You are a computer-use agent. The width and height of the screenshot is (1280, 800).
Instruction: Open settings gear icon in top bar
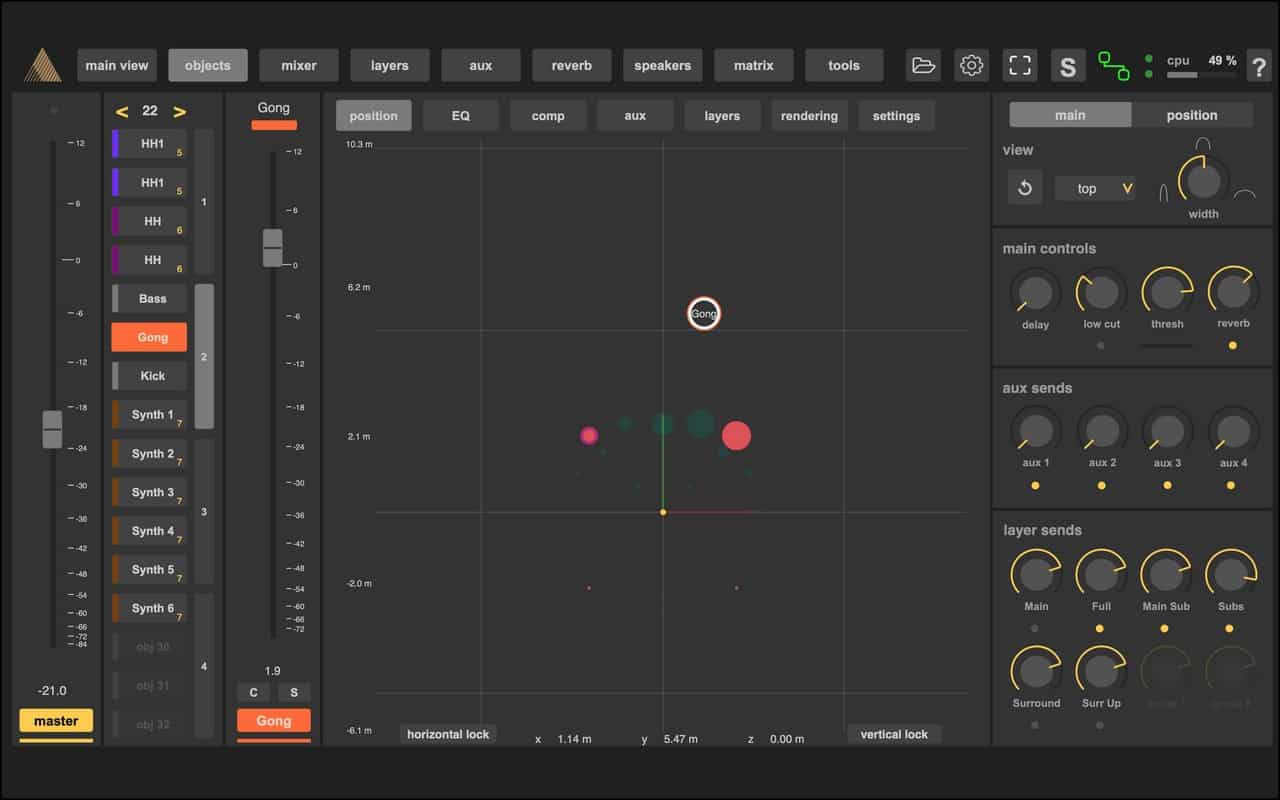(x=971, y=66)
